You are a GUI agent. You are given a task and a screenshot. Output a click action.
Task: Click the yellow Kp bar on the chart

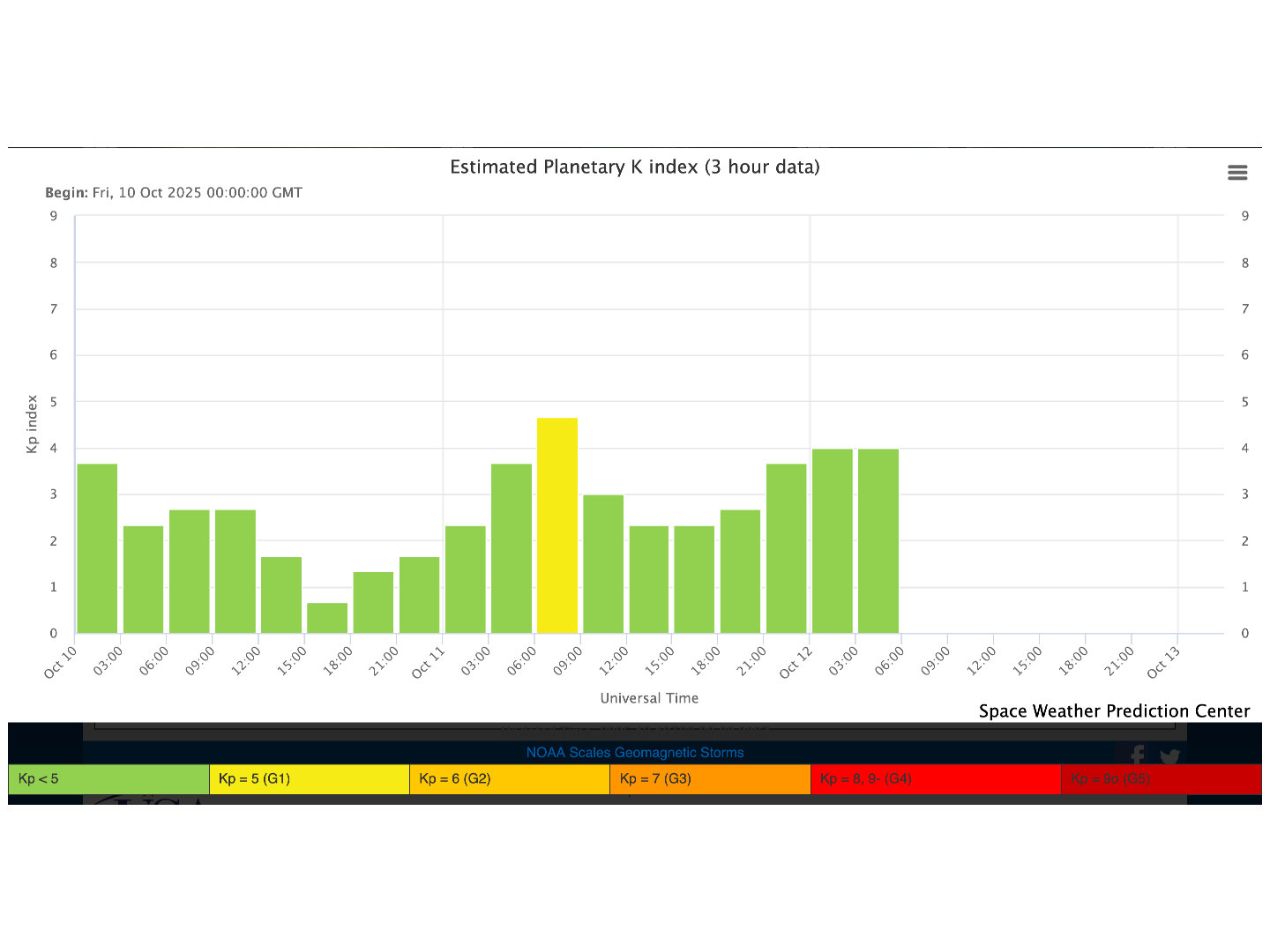pyautogui.click(x=557, y=525)
